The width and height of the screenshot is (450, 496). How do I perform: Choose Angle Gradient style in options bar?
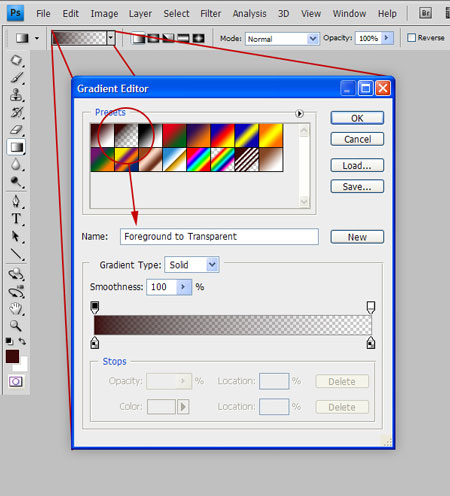click(168, 38)
